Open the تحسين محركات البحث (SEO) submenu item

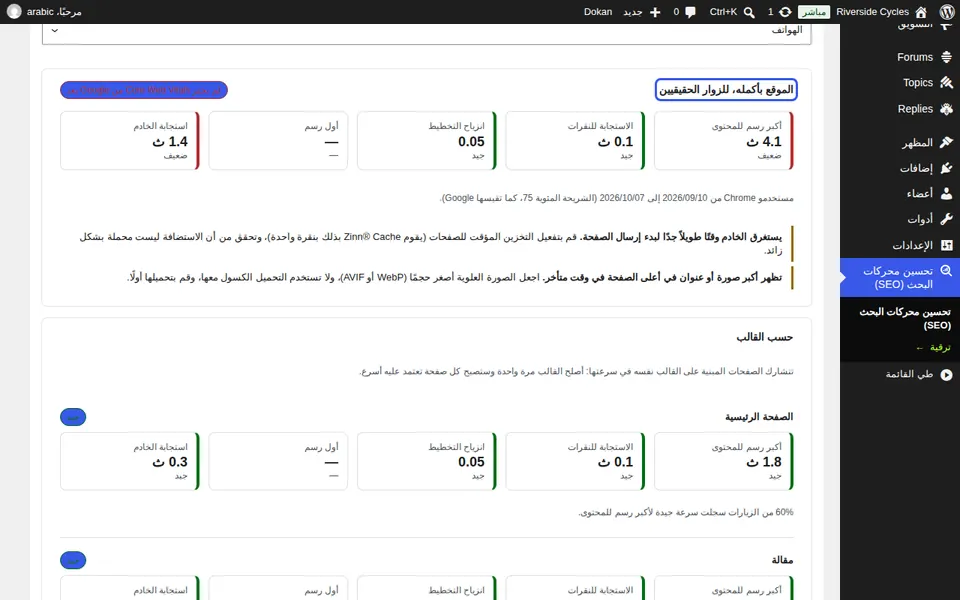point(904,318)
